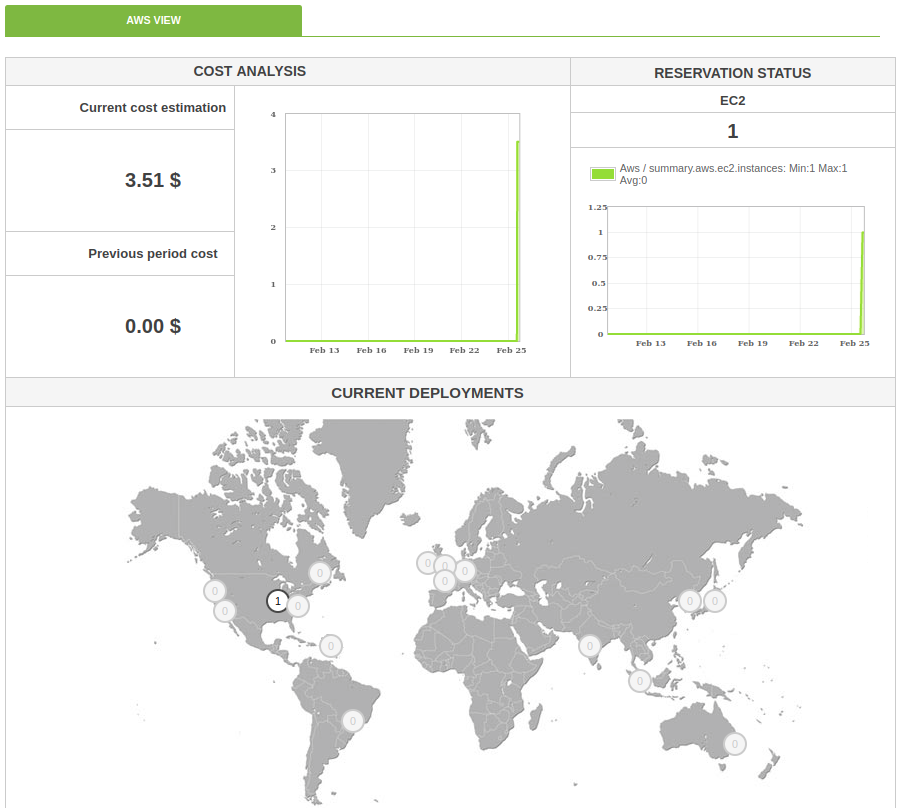
Task: Click 'Feb 22' on the reservation chart axis
Action: coord(804,343)
